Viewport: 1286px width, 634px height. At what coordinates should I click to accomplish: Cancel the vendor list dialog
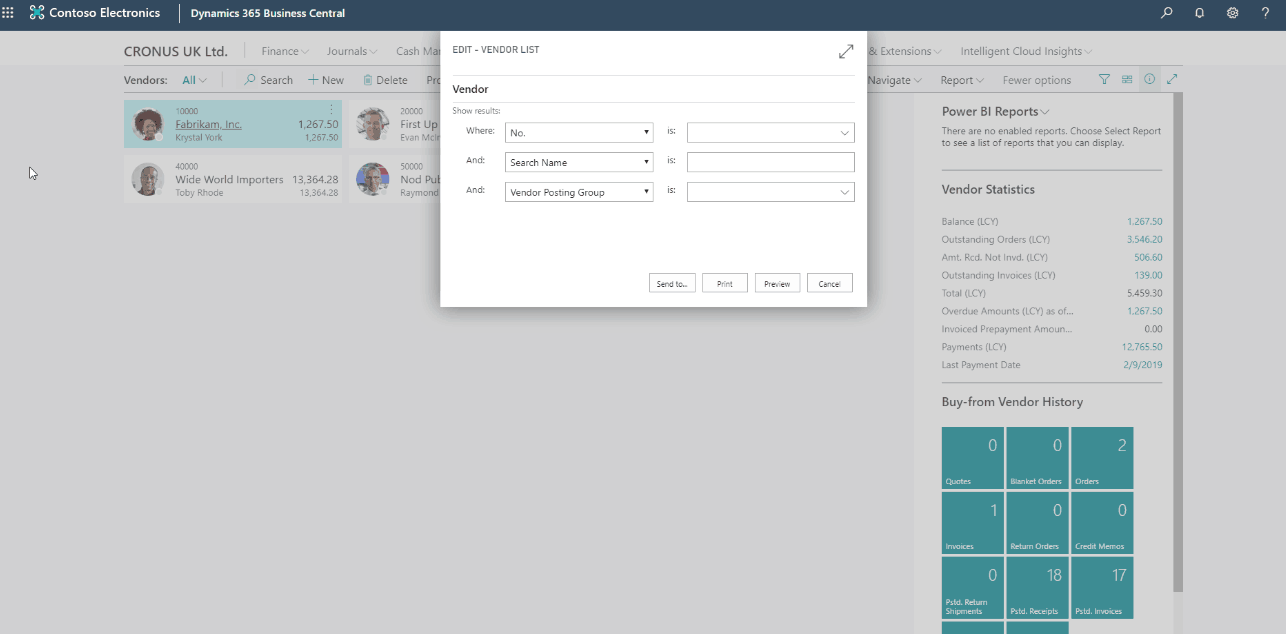[830, 284]
